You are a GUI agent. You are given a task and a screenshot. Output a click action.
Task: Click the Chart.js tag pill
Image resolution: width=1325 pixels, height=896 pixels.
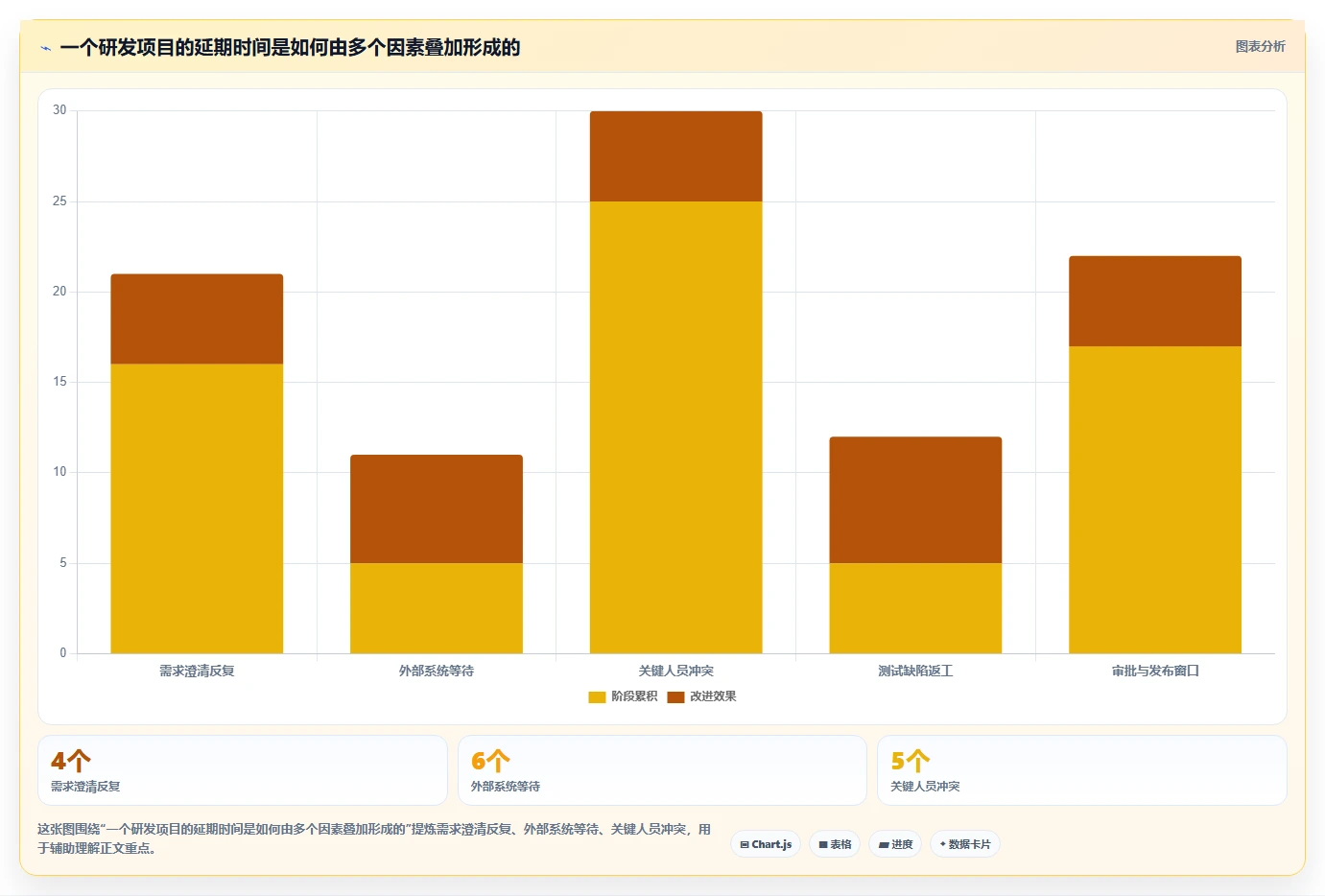pos(766,844)
